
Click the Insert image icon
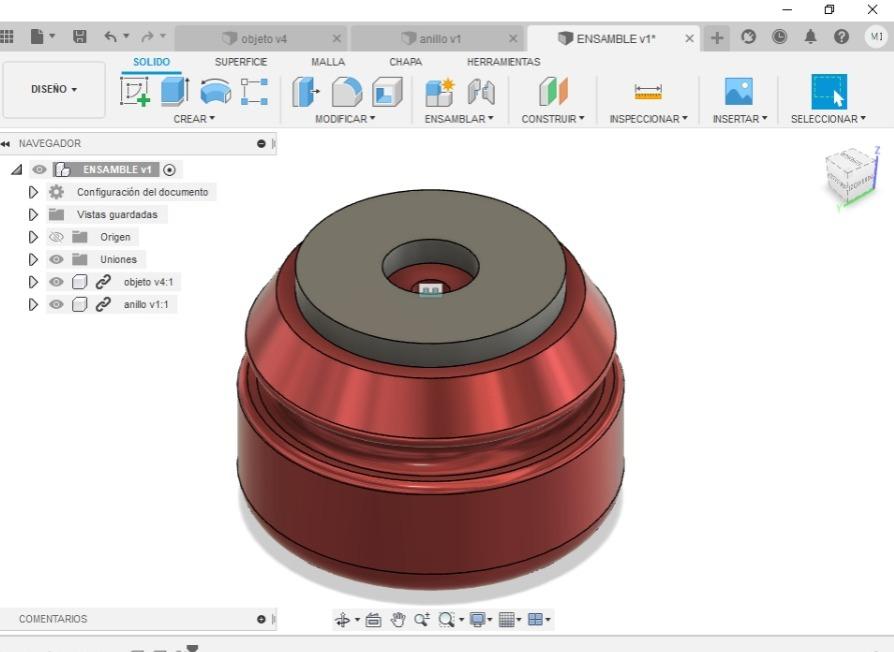pyautogui.click(x=739, y=92)
